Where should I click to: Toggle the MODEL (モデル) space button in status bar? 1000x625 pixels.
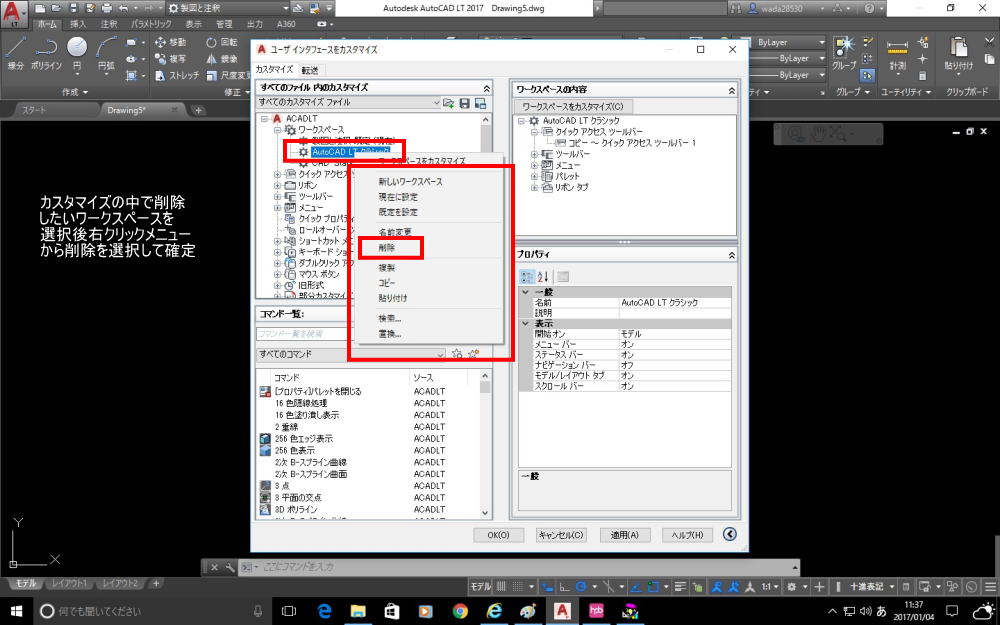pos(481,587)
